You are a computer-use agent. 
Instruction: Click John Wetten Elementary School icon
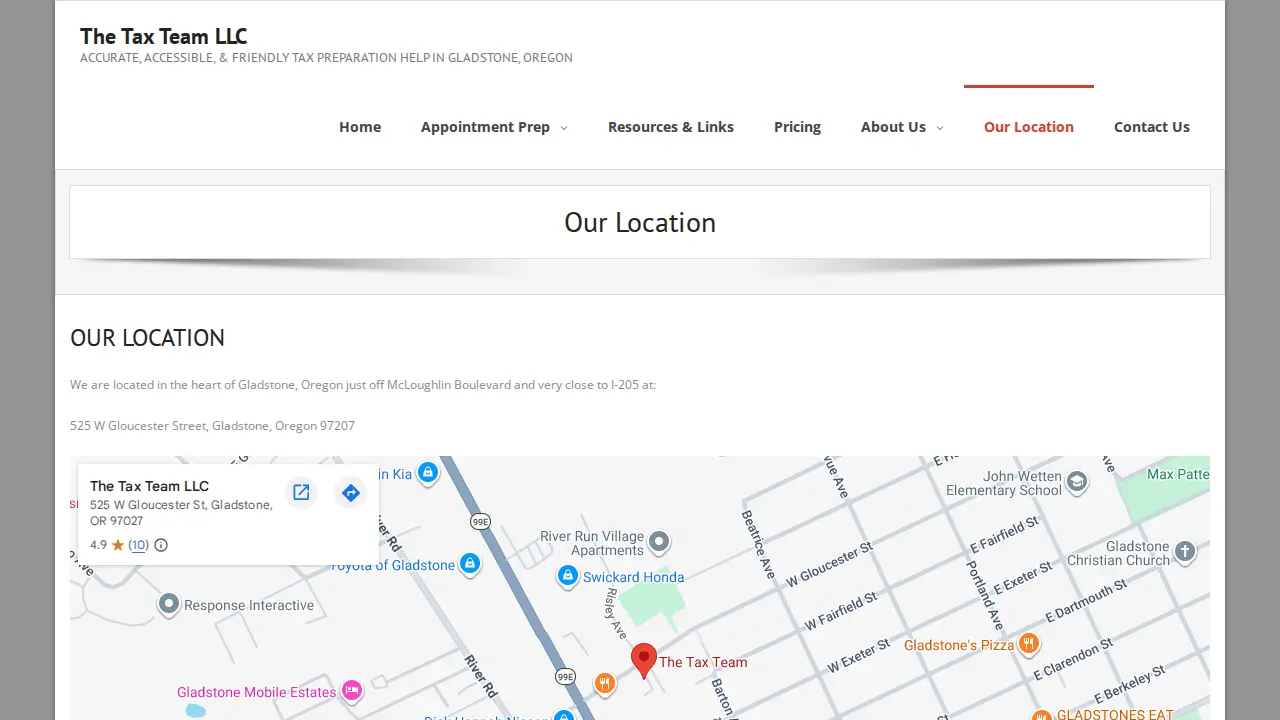coord(1077,482)
